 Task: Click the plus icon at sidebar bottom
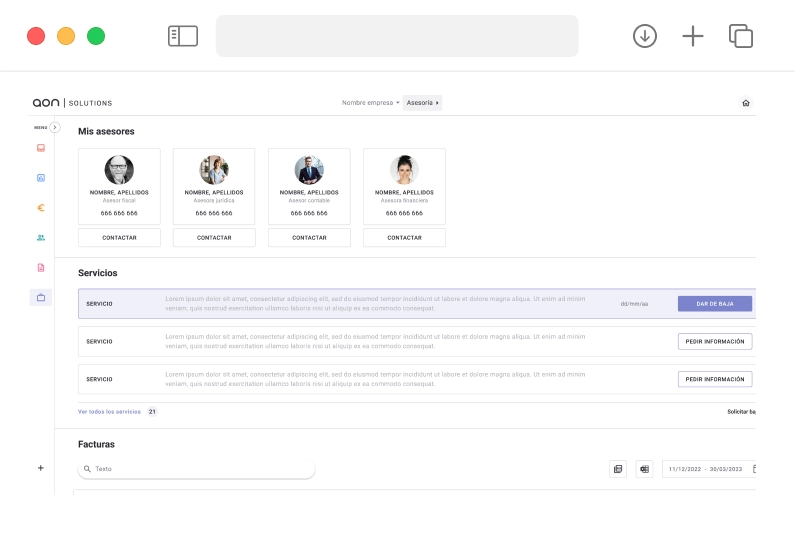[x=41, y=468]
